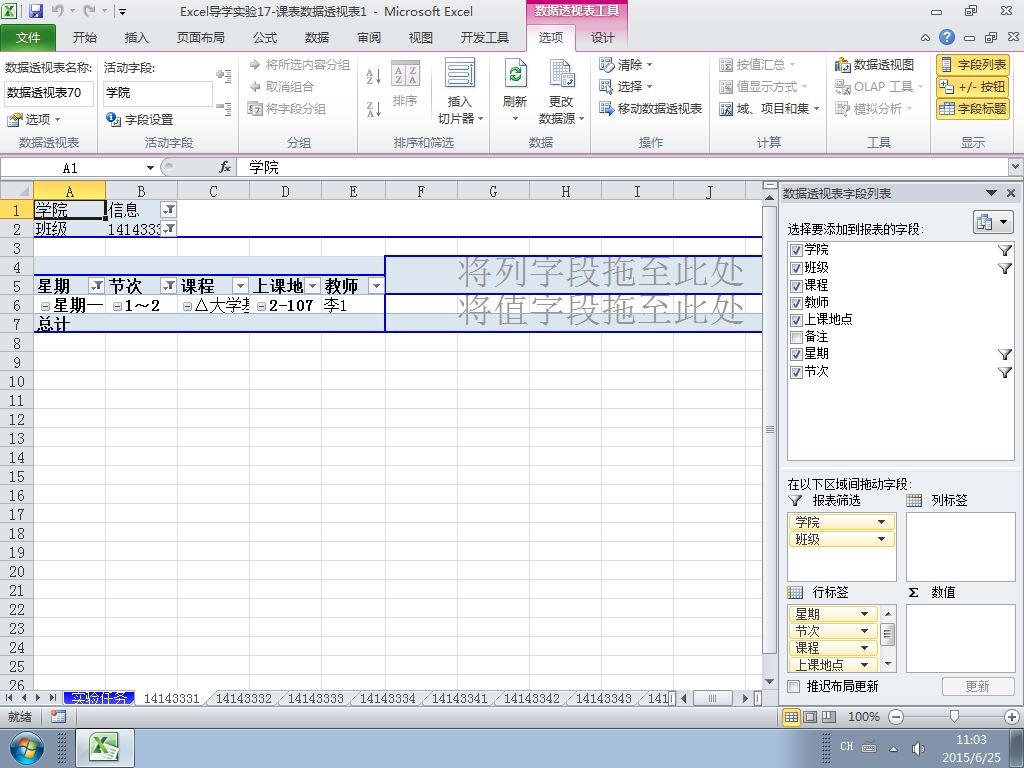Open Change Data Source (更改数据源) icon
1024x768 pixels.
561,73
